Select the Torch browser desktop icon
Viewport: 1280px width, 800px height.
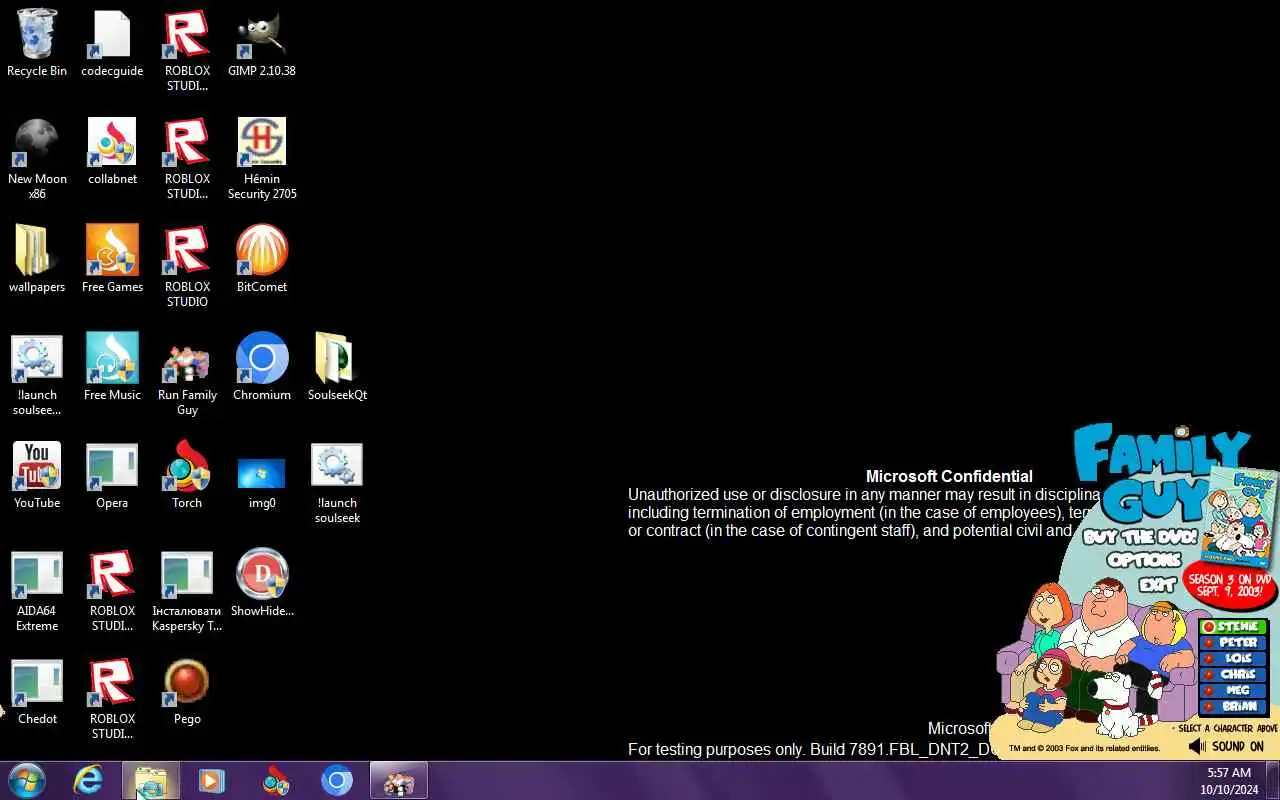(187, 476)
